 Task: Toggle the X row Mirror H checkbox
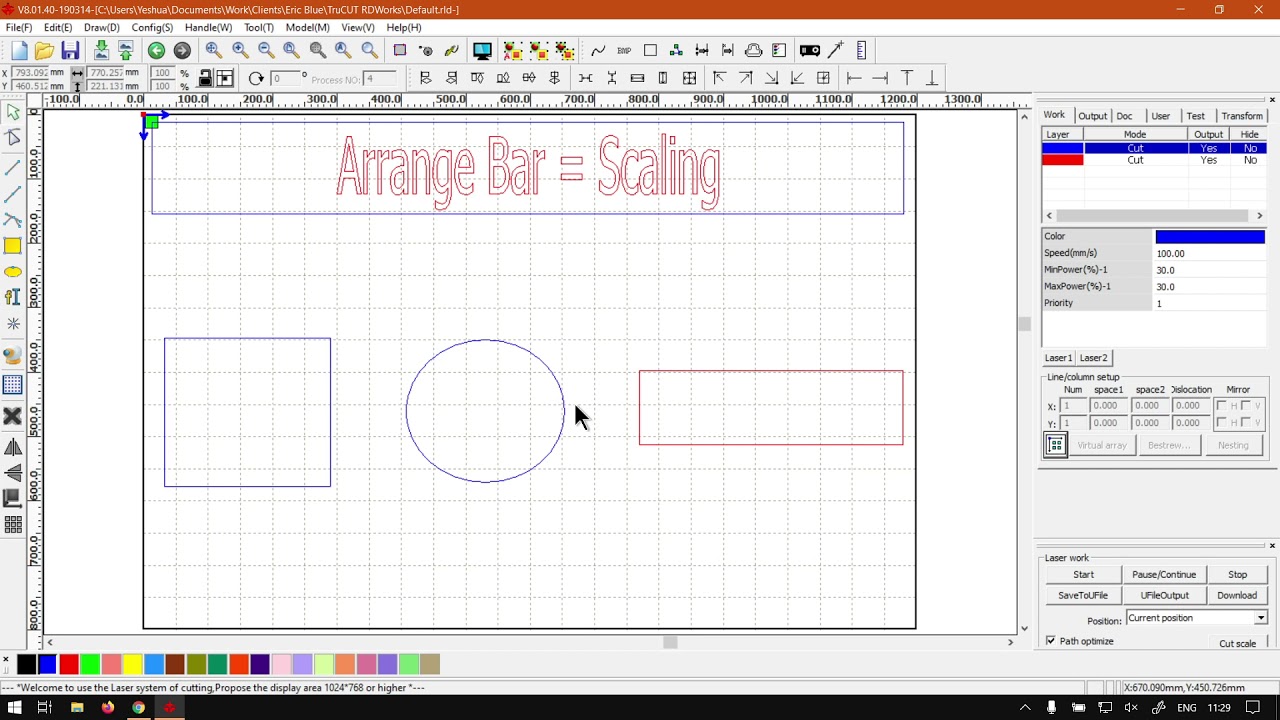[1221, 406]
